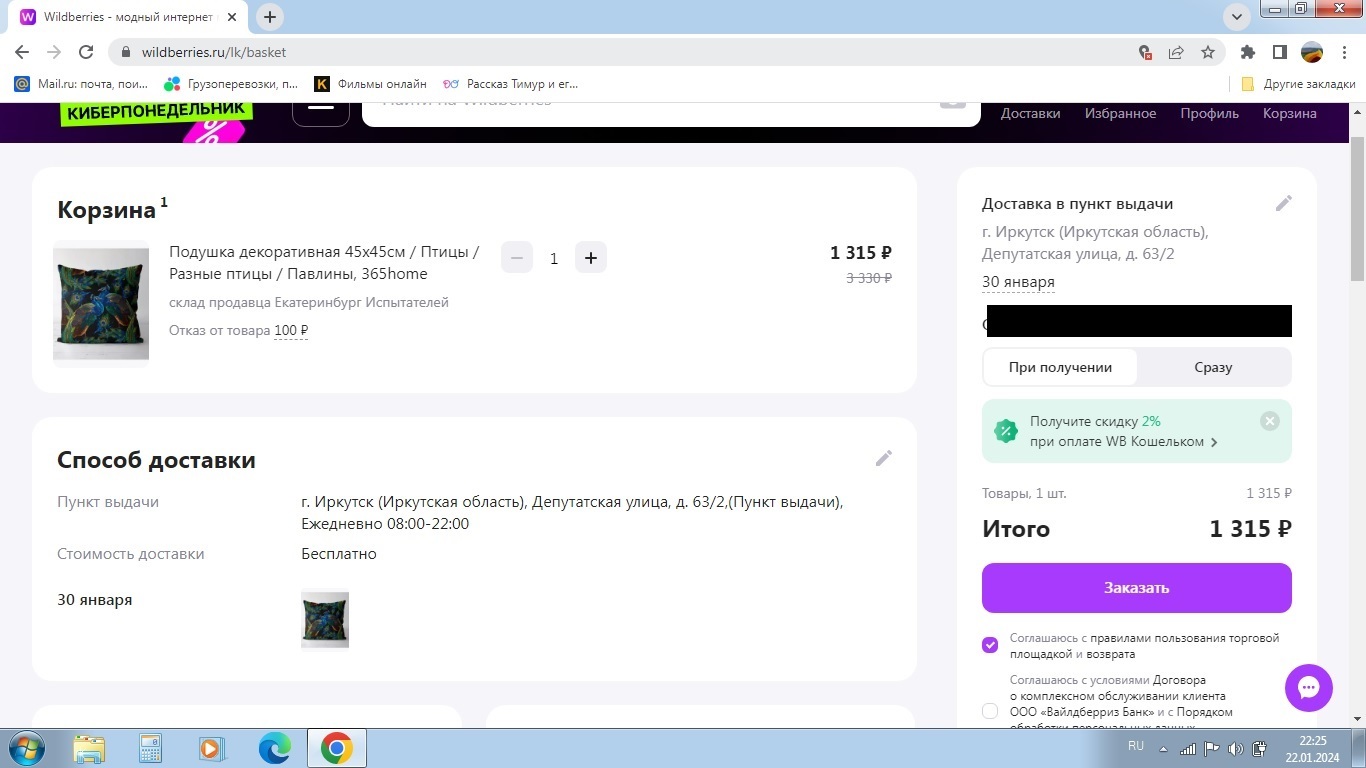Open the Избранное section
The width and height of the screenshot is (1366, 768).
1120,113
